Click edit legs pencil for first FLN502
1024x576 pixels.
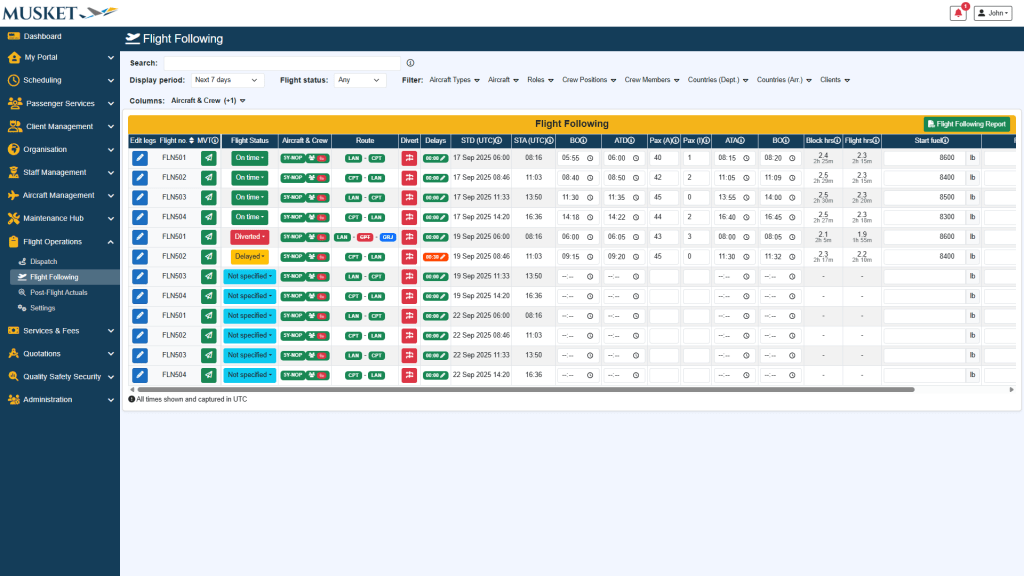pos(140,177)
